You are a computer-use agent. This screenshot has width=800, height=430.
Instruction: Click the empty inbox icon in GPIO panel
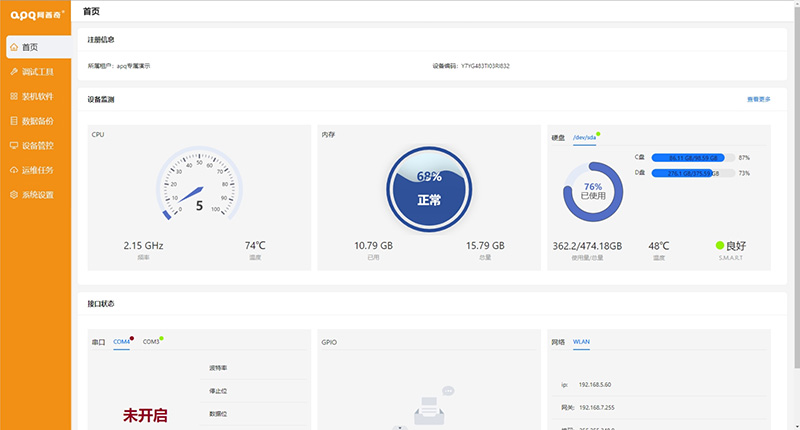[429, 409]
